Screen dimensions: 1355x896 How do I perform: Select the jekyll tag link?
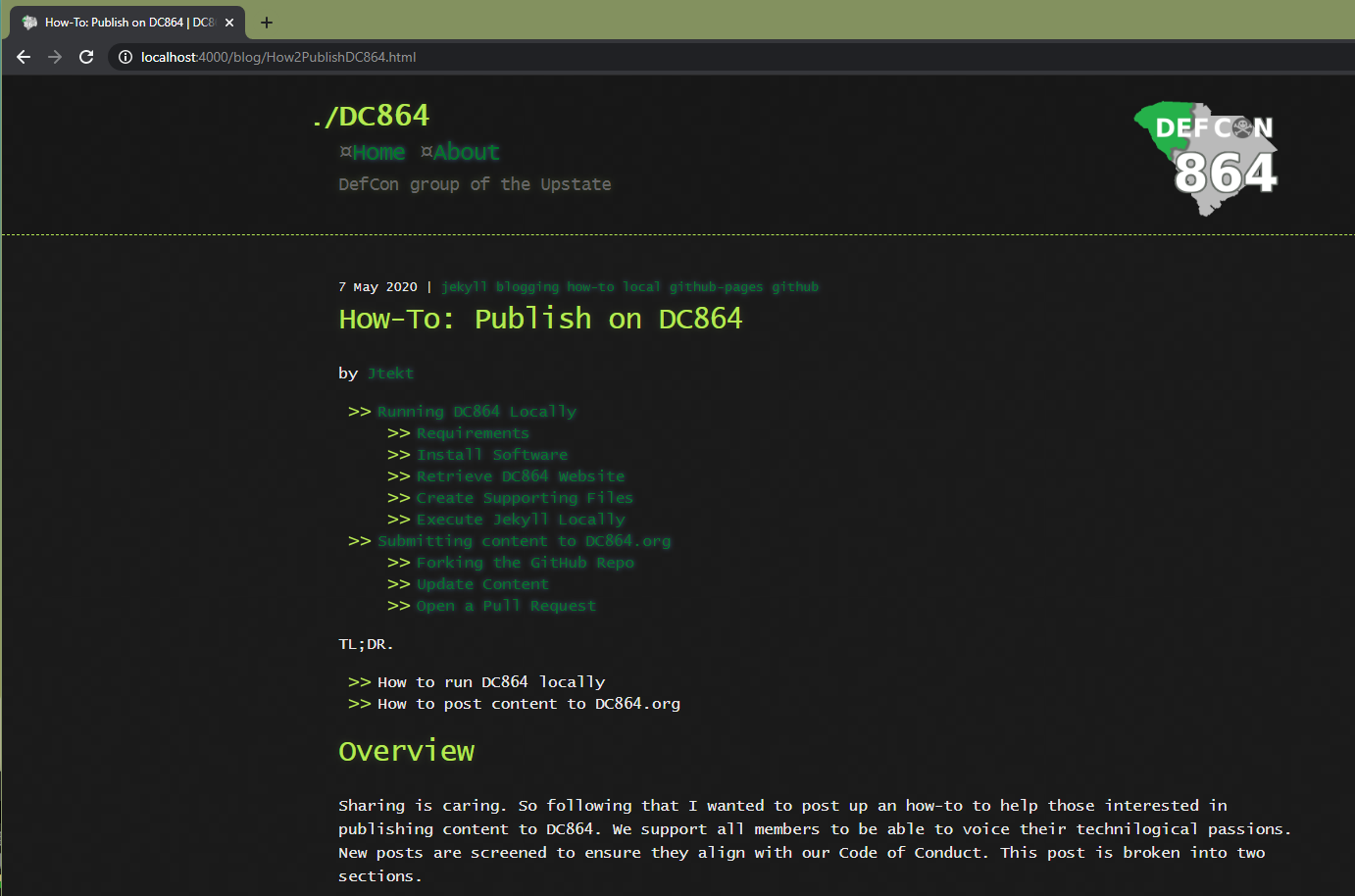(464, 286)
